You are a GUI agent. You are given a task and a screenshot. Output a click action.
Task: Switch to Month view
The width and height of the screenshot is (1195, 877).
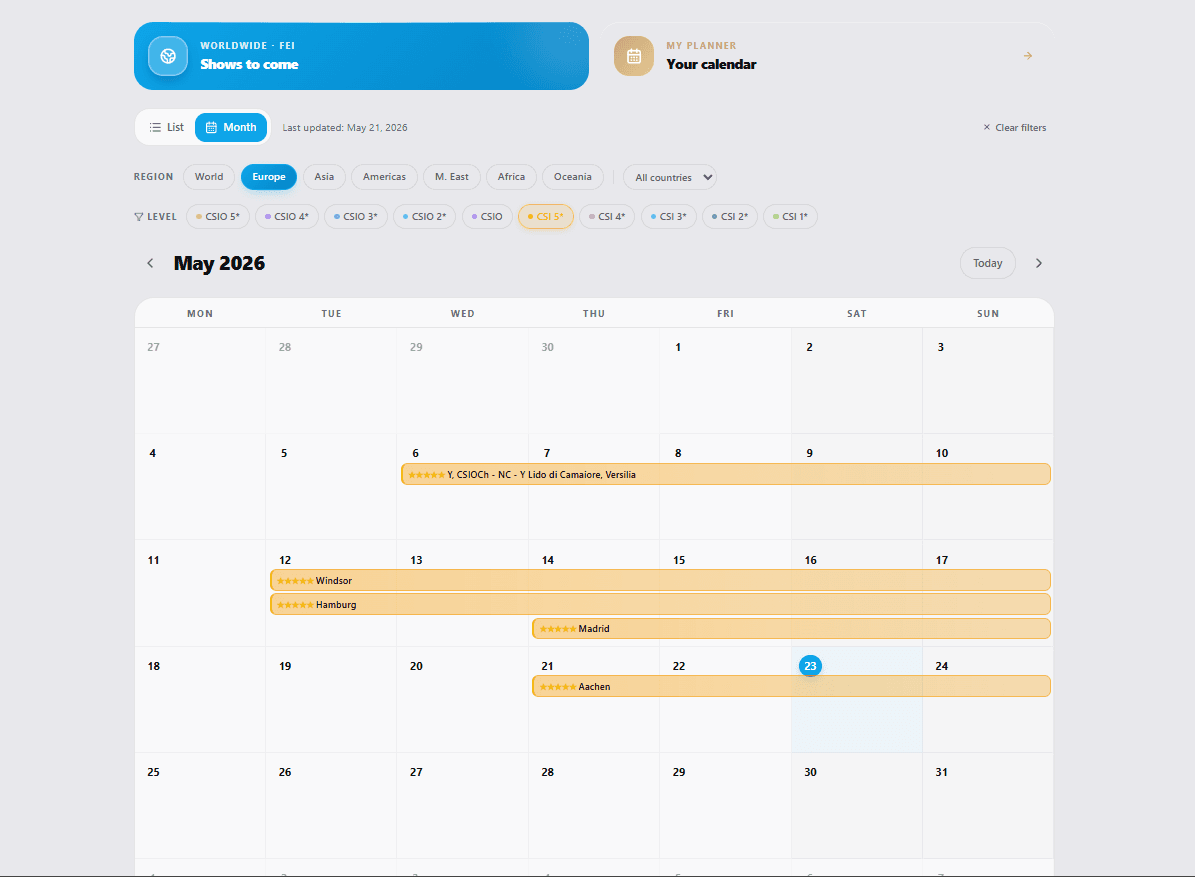click(231, 127)
